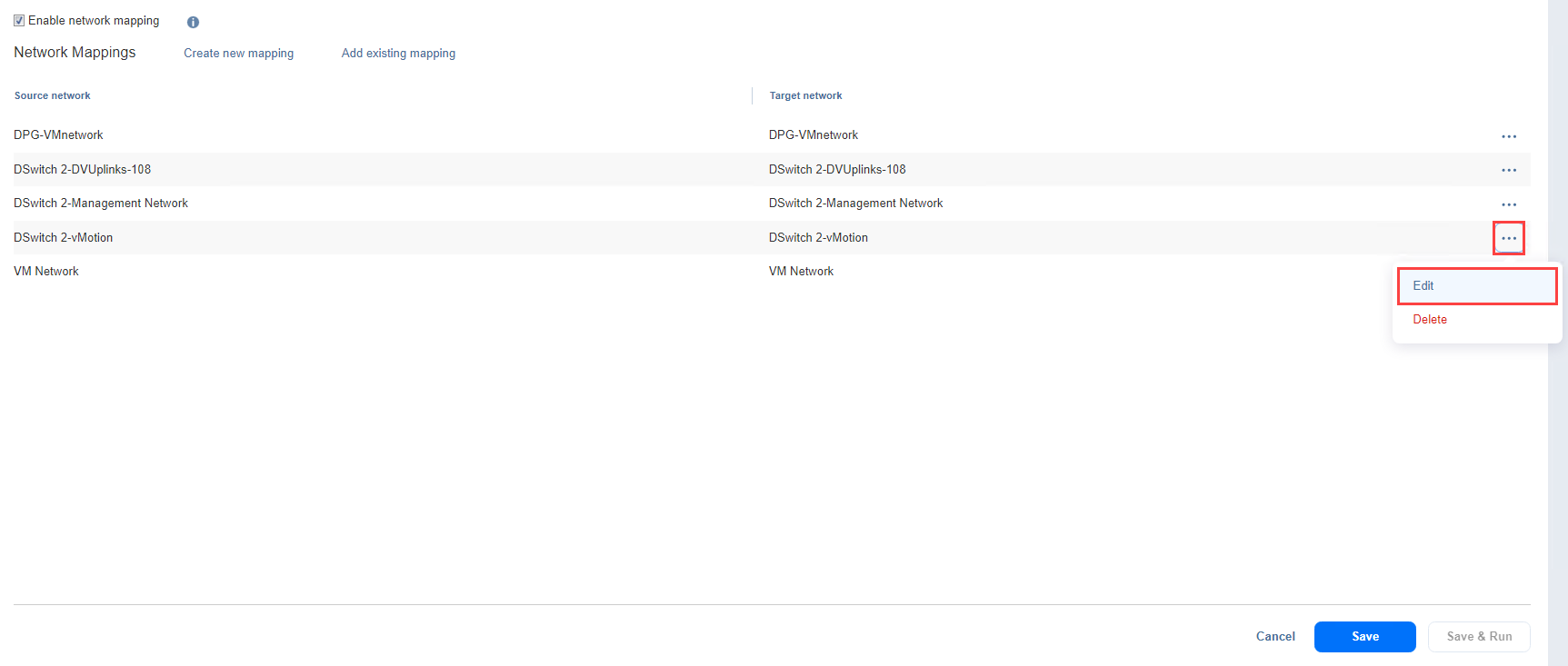Click Add existing mapping link

[398, 53]
